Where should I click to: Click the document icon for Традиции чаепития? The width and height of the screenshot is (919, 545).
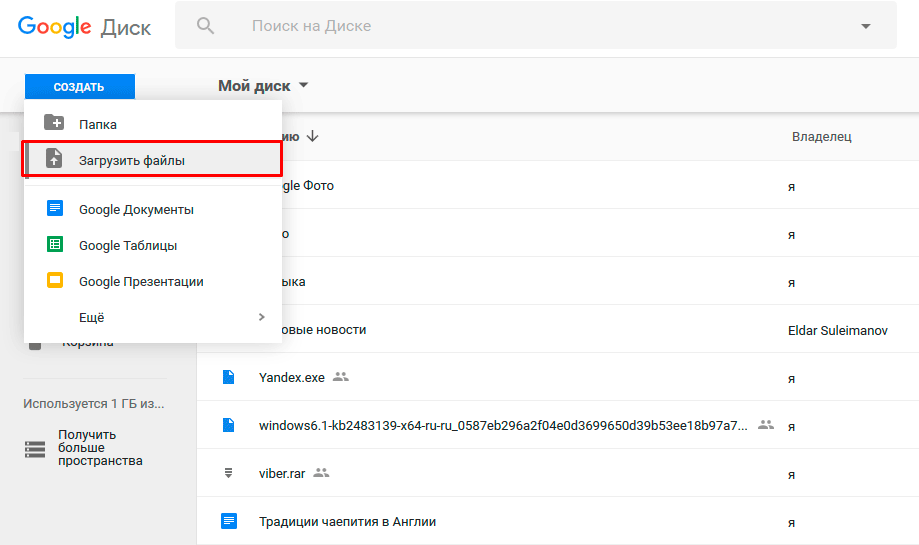tap(228, 521)
